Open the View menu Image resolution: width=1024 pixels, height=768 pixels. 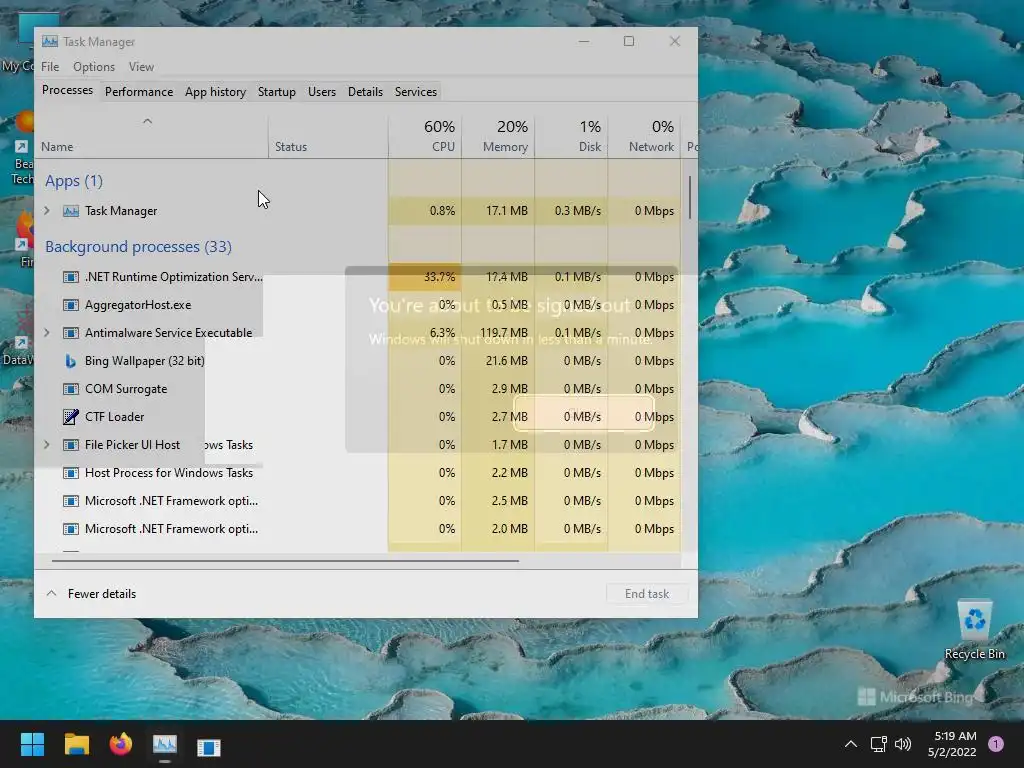(141, 67)
